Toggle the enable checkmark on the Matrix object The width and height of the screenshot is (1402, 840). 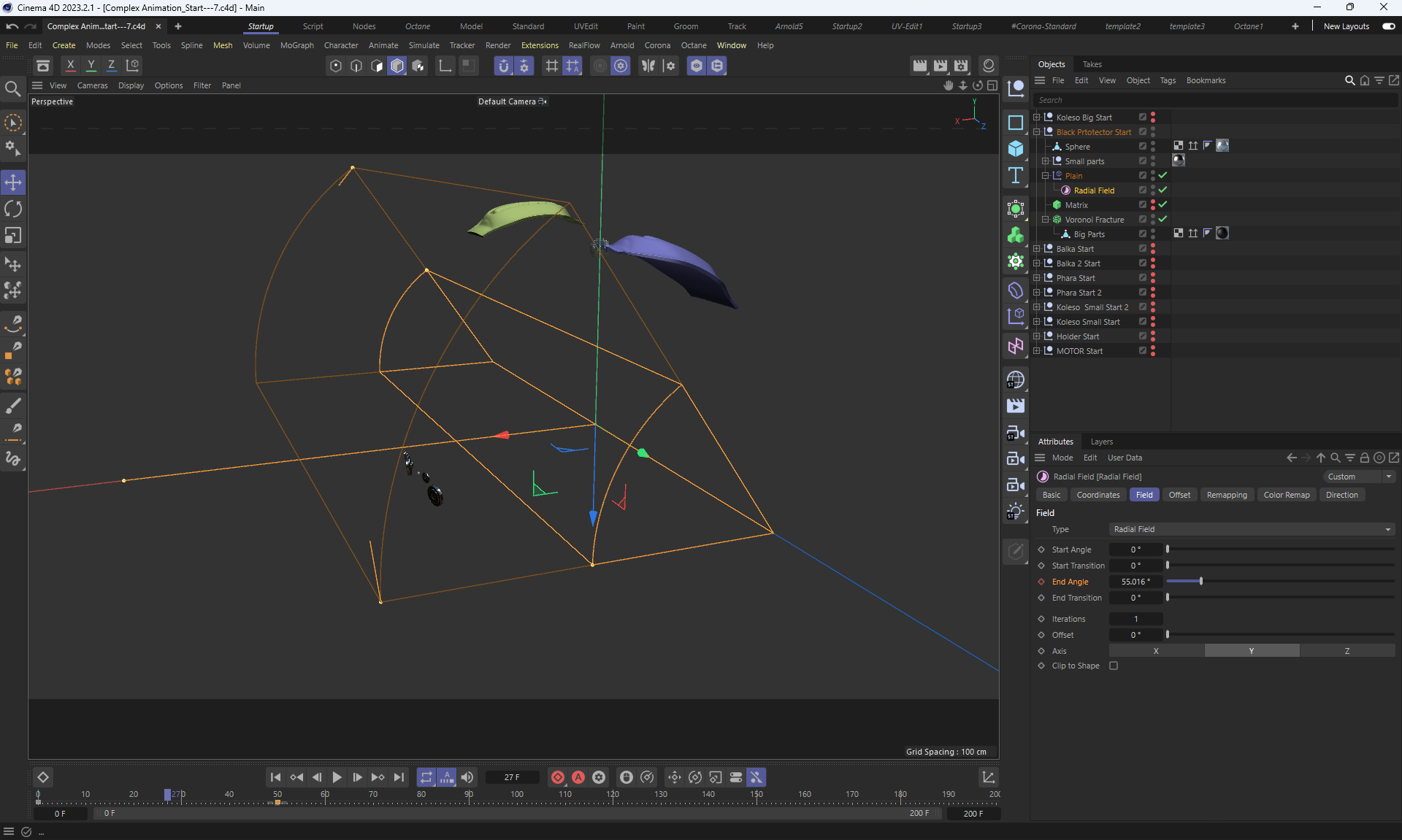tap(1162, 205)
